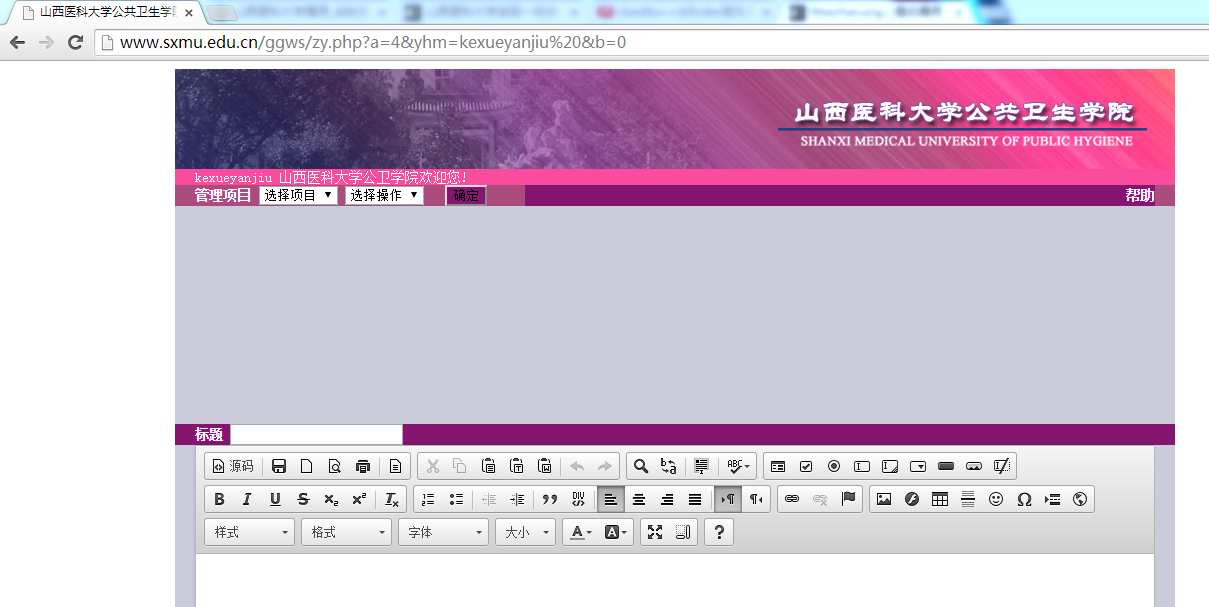This screenshot has height=607, width=1209.
Task: Expand the 选择操作 dropdown
Action: click(384, 195)
